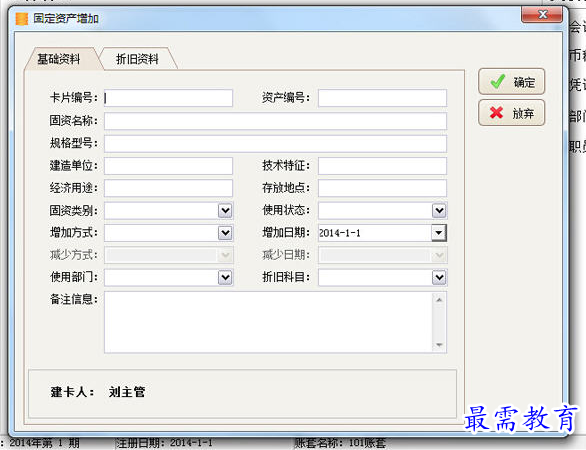Focus the 卡片编号 input field
Screen dimensions: 586x450
(168, 98)
